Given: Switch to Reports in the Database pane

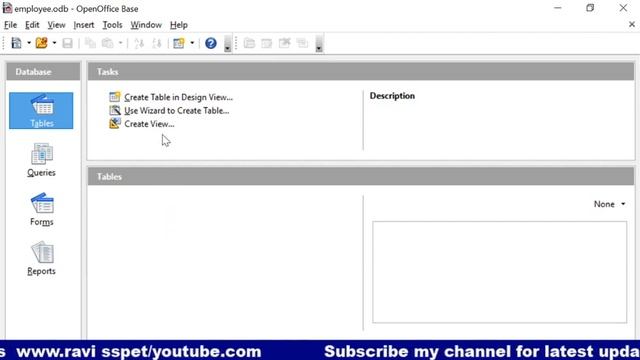Looking at the screenshot, I should pos(41,258).
